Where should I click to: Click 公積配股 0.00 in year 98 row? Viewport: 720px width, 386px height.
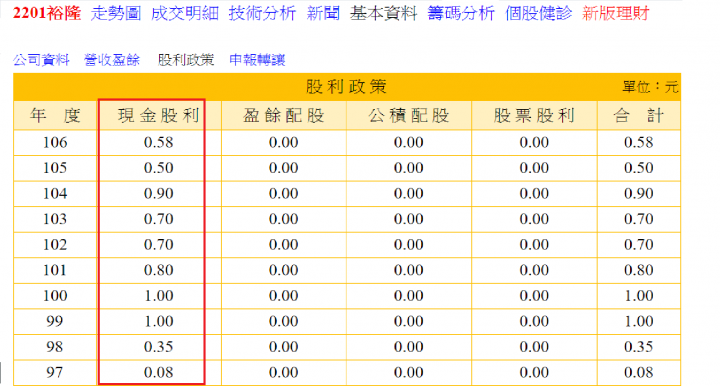[x=409, y=347]
